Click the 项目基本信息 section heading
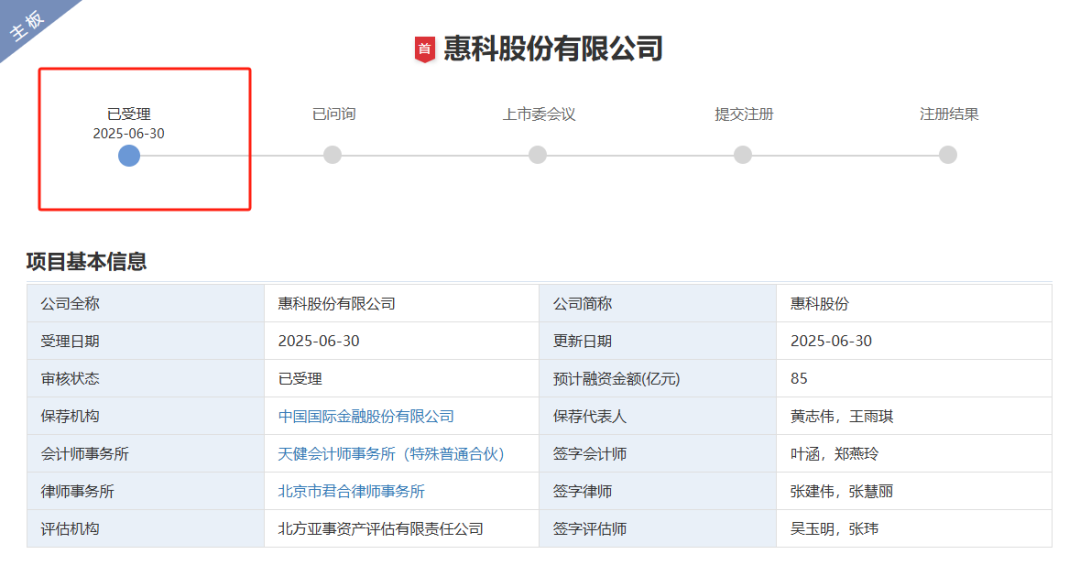The image size is (1080, 576). coord(86,262)
